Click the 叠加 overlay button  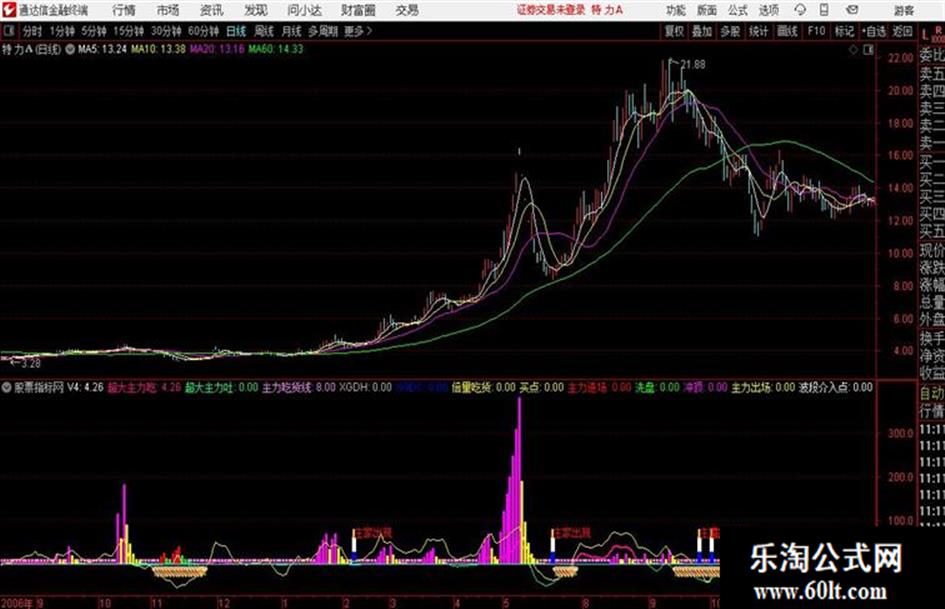(702, 31)
